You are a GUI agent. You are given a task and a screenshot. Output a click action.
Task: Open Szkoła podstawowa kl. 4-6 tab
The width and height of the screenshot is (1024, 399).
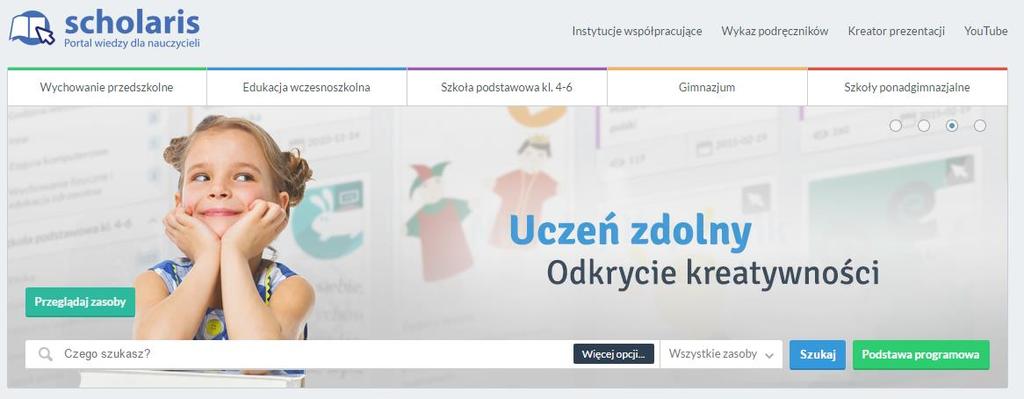tap(507, 87)
